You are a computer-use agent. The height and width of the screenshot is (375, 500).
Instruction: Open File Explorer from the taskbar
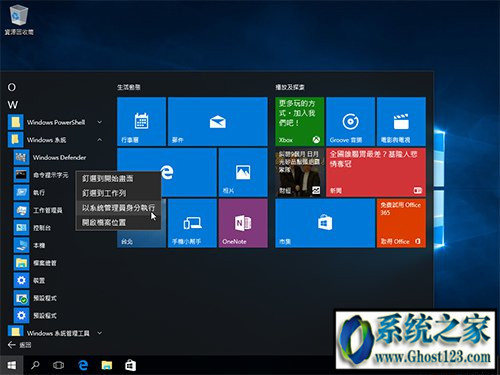point(107,365)
